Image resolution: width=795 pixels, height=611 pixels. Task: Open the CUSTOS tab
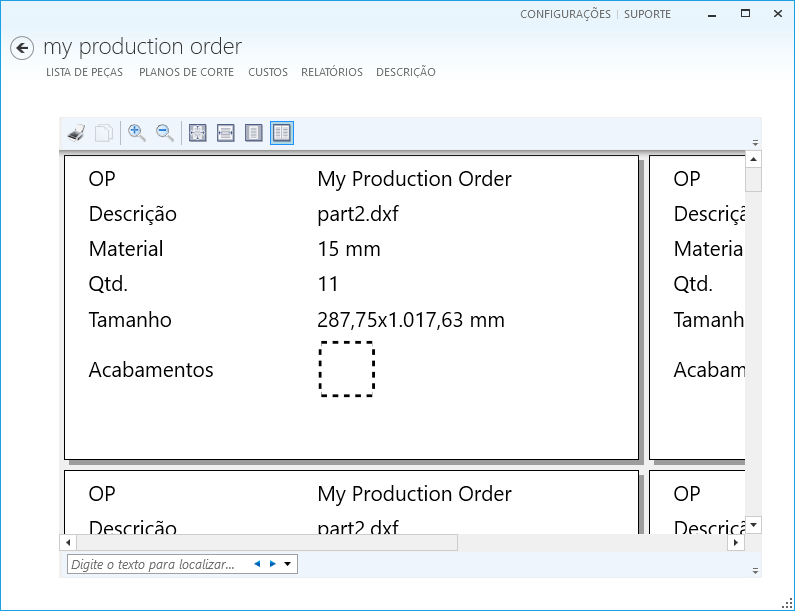[268, 72]
